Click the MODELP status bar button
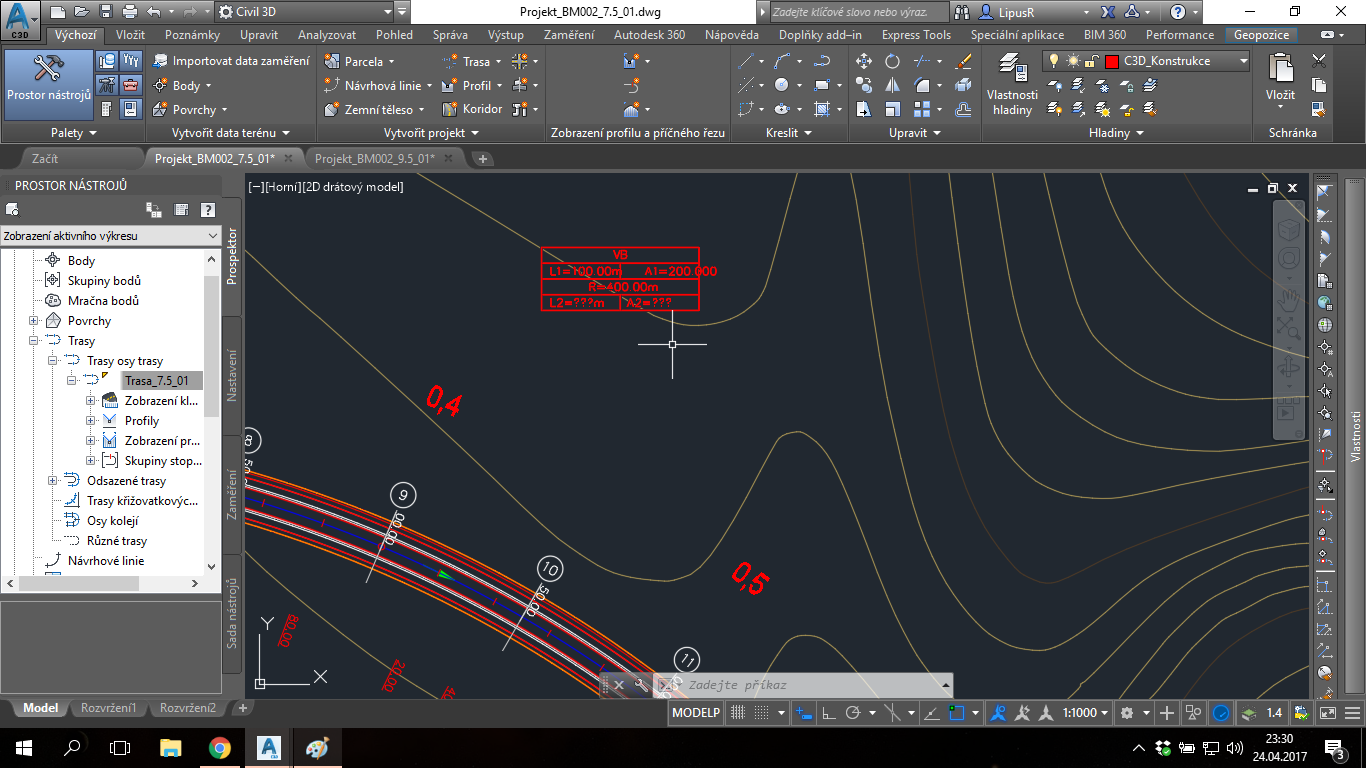1366x768 pixels. tap(696, 713)
